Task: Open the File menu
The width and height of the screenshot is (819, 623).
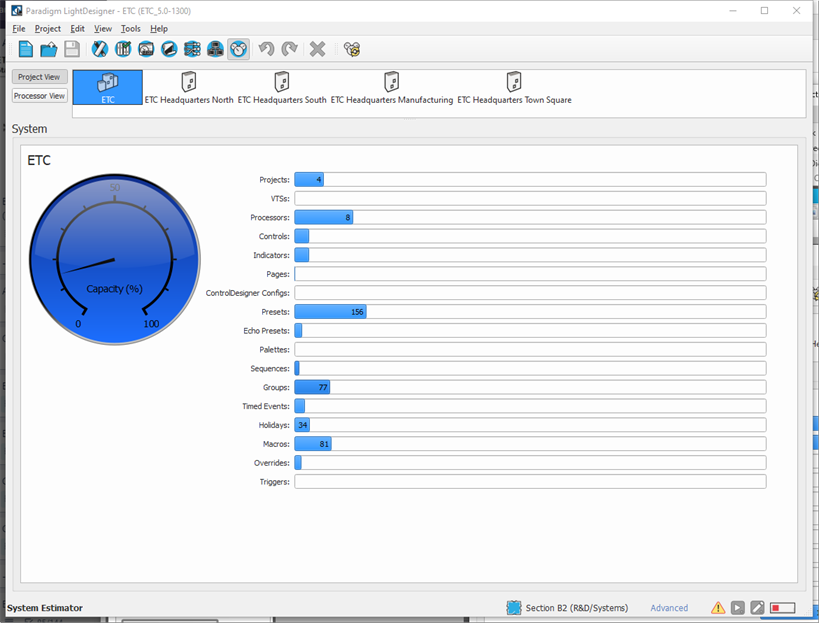Action: pos(18,28)
